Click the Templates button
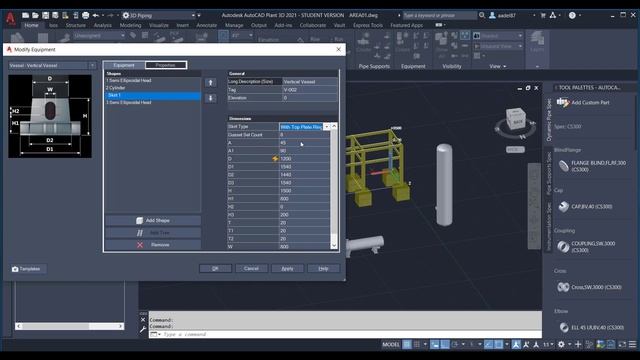The height and width of the screenshot is (360, 640). (27, 269)
